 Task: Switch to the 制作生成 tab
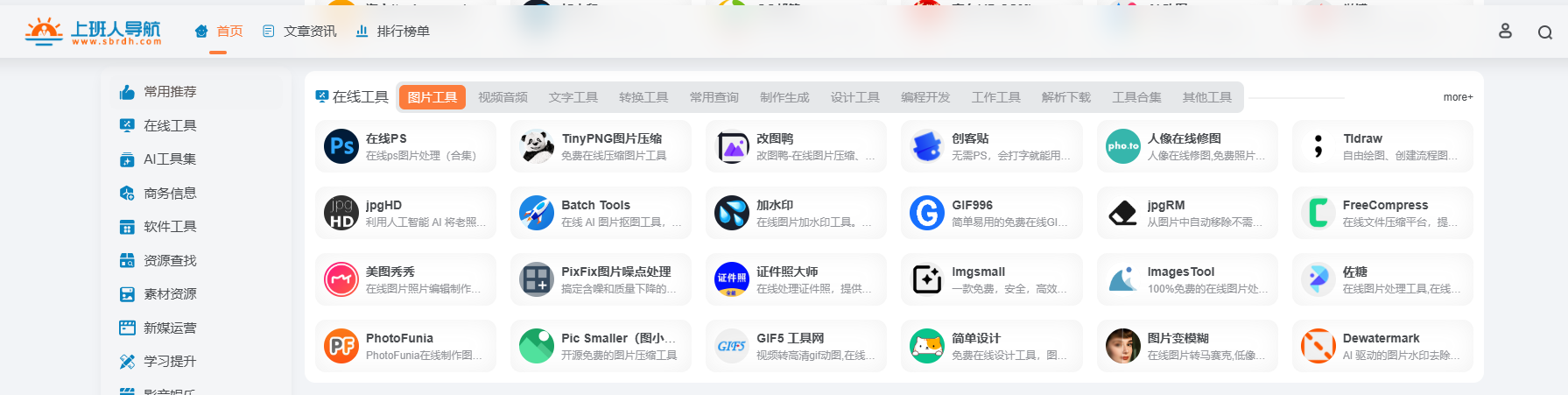(x=784, y=97)
